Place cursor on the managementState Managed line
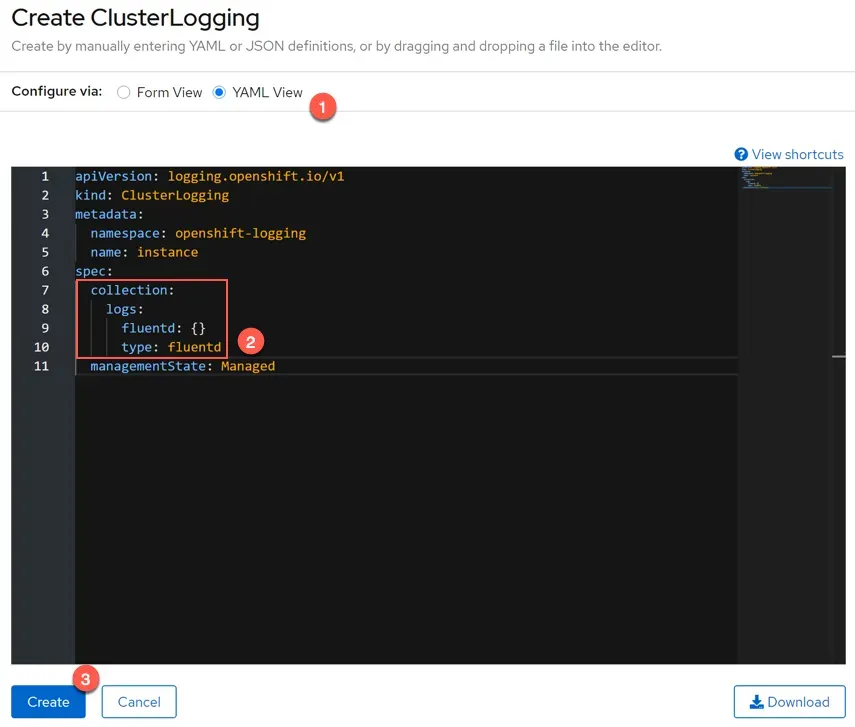This screenshot has width=855, height=727. tap(183, 366)
